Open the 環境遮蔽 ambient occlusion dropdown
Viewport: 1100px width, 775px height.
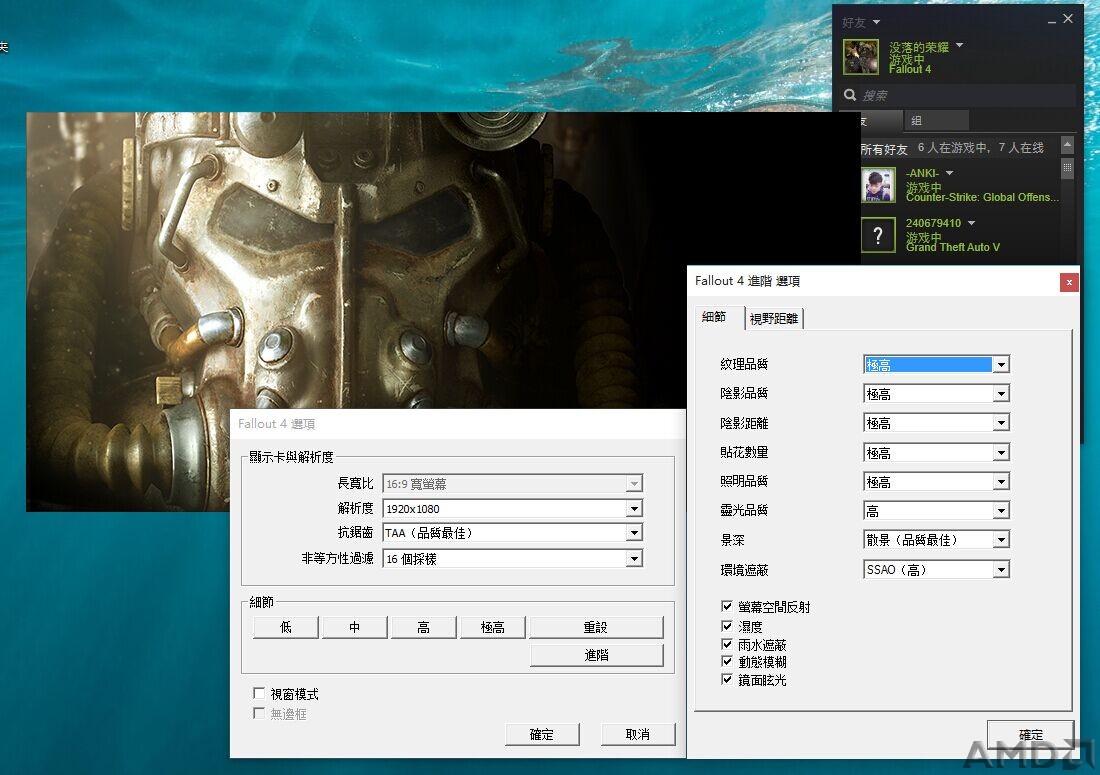tap(936, 570)
